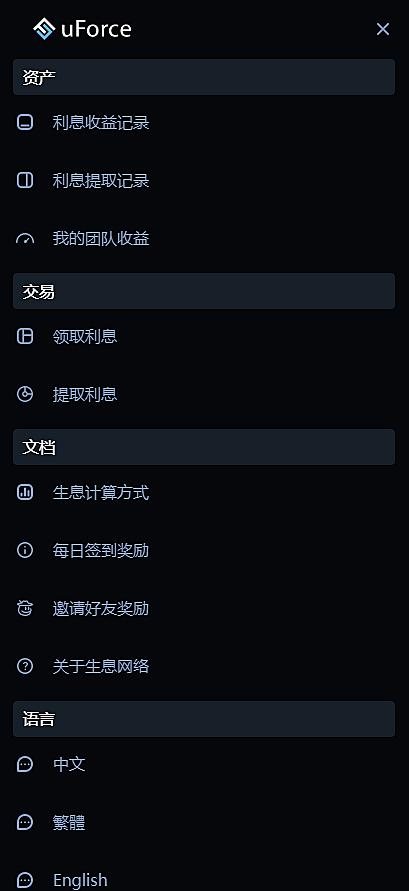Switch language to English
Screen dimensions: 409x891
point(204,877)
